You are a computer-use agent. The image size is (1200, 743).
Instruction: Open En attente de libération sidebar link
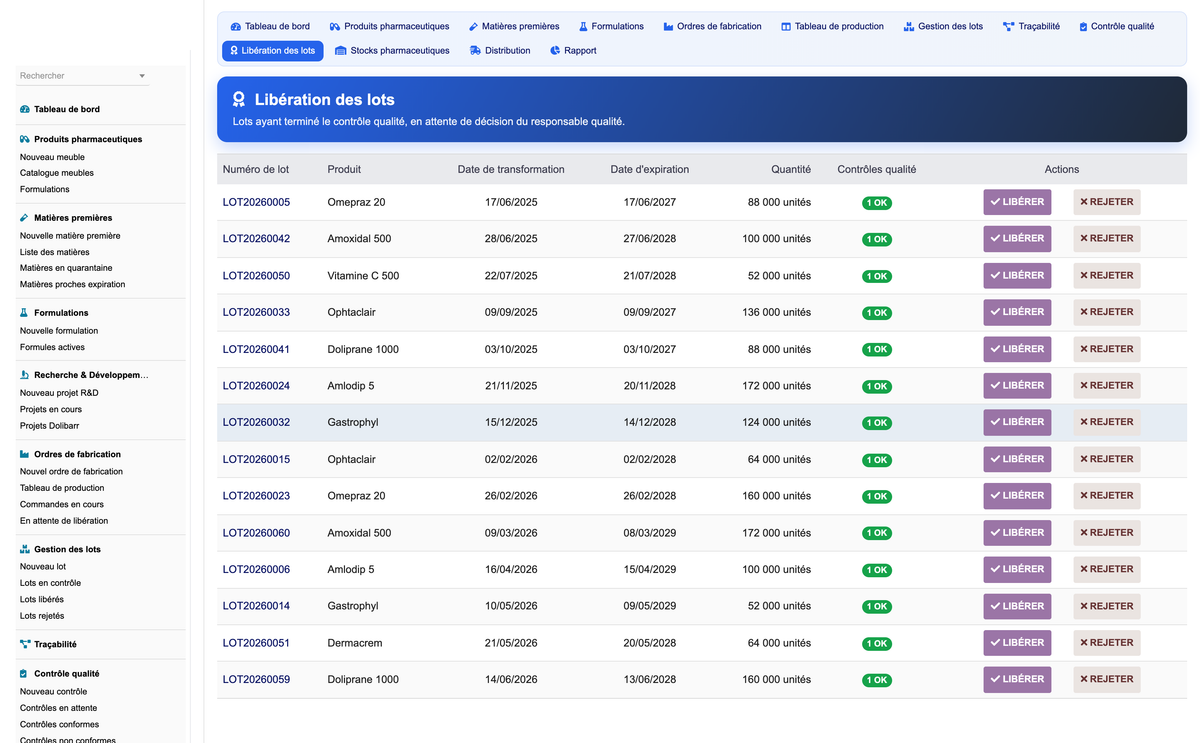(64, 521)
